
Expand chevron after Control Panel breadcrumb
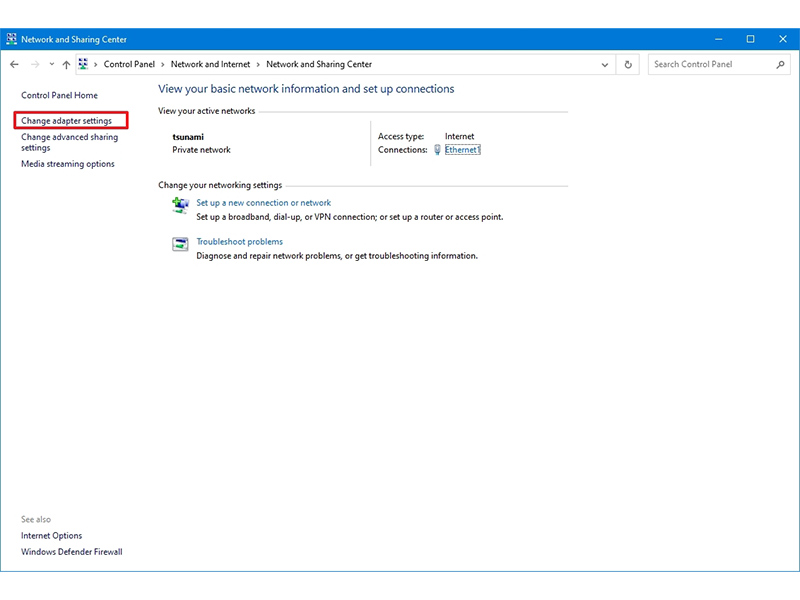coord(163,65)
